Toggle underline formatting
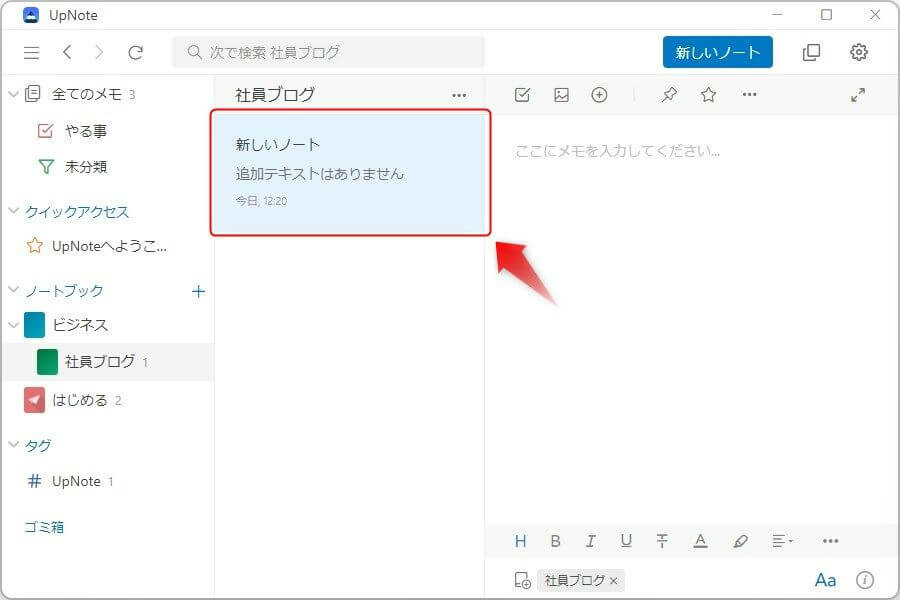This screenshot has height=600, width=900. click(x=626, y=541)
